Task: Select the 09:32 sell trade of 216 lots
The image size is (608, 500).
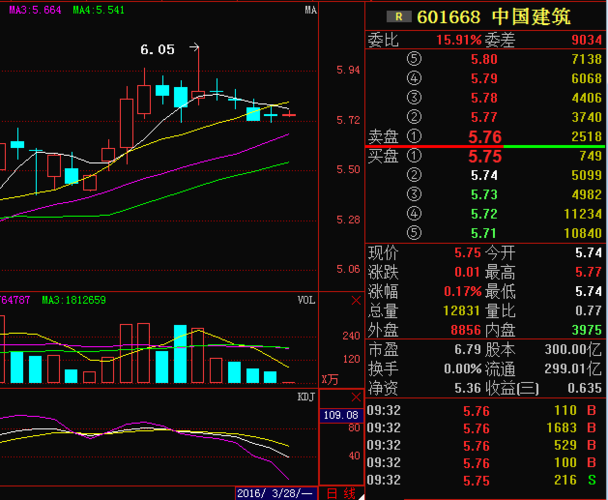Action: point(482,481)
